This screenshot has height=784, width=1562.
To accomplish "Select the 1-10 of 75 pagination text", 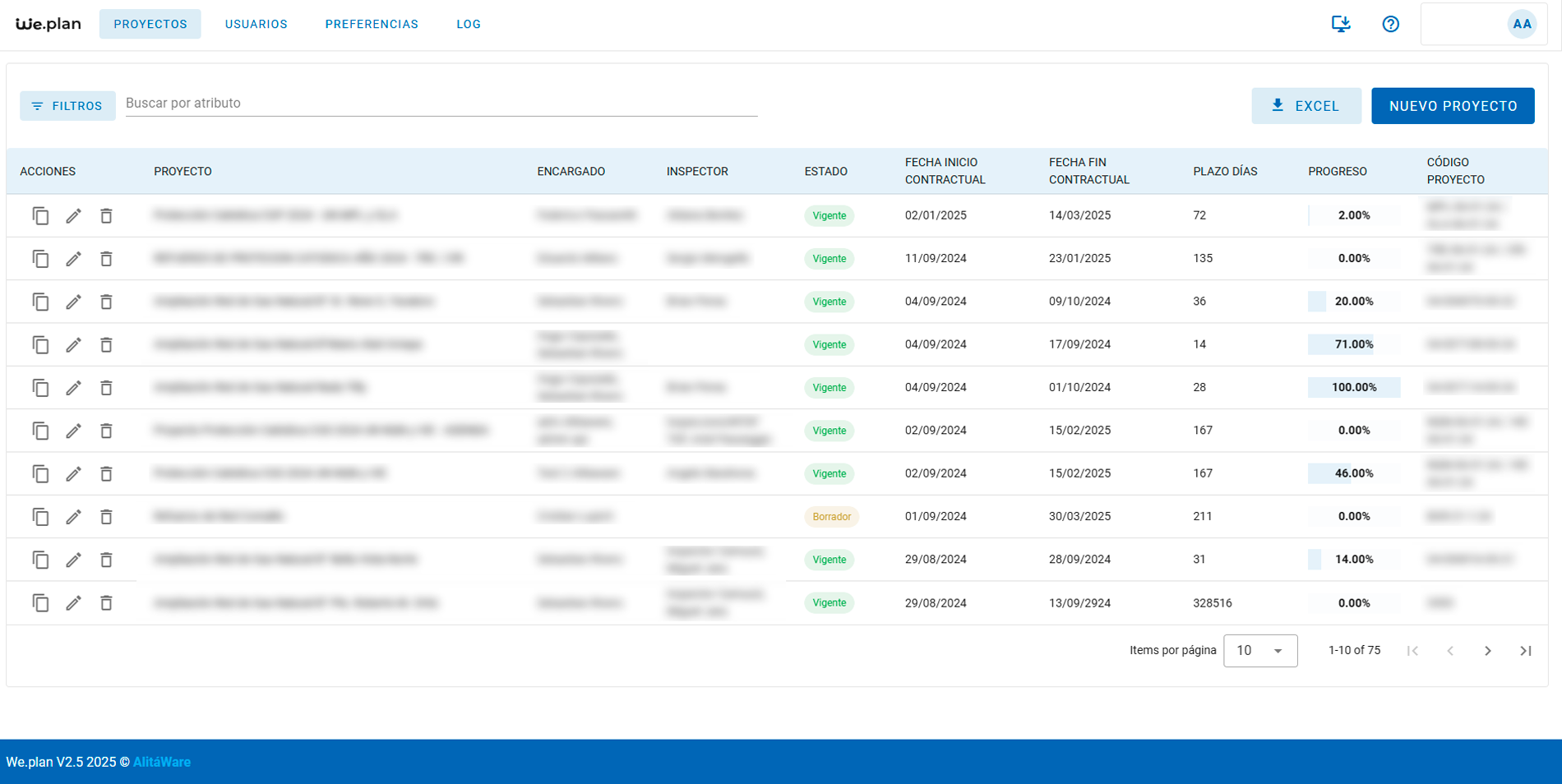I will point(1354,651).
